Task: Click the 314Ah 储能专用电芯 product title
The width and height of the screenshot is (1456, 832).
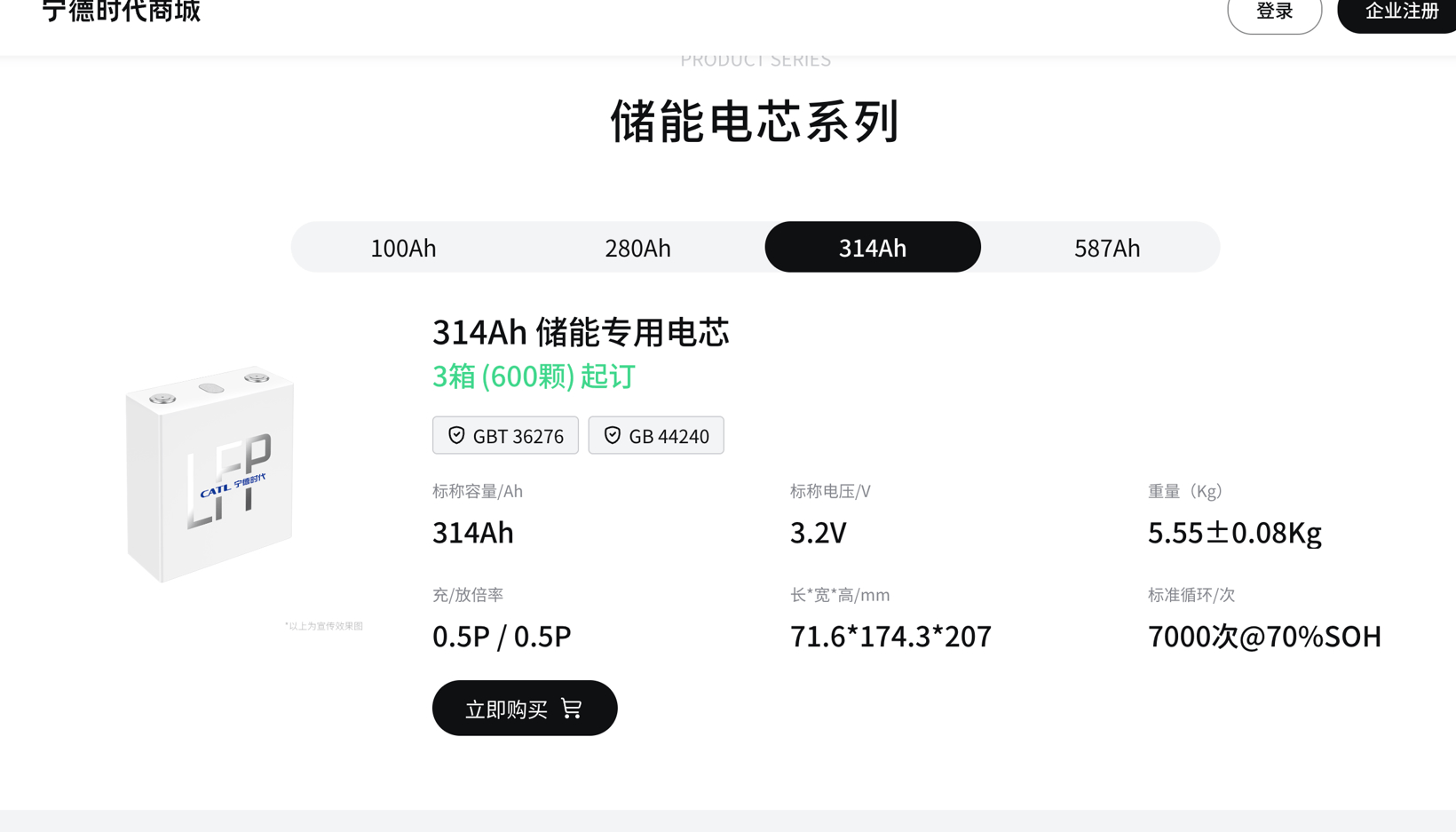Action: click(x=581, y=332)
